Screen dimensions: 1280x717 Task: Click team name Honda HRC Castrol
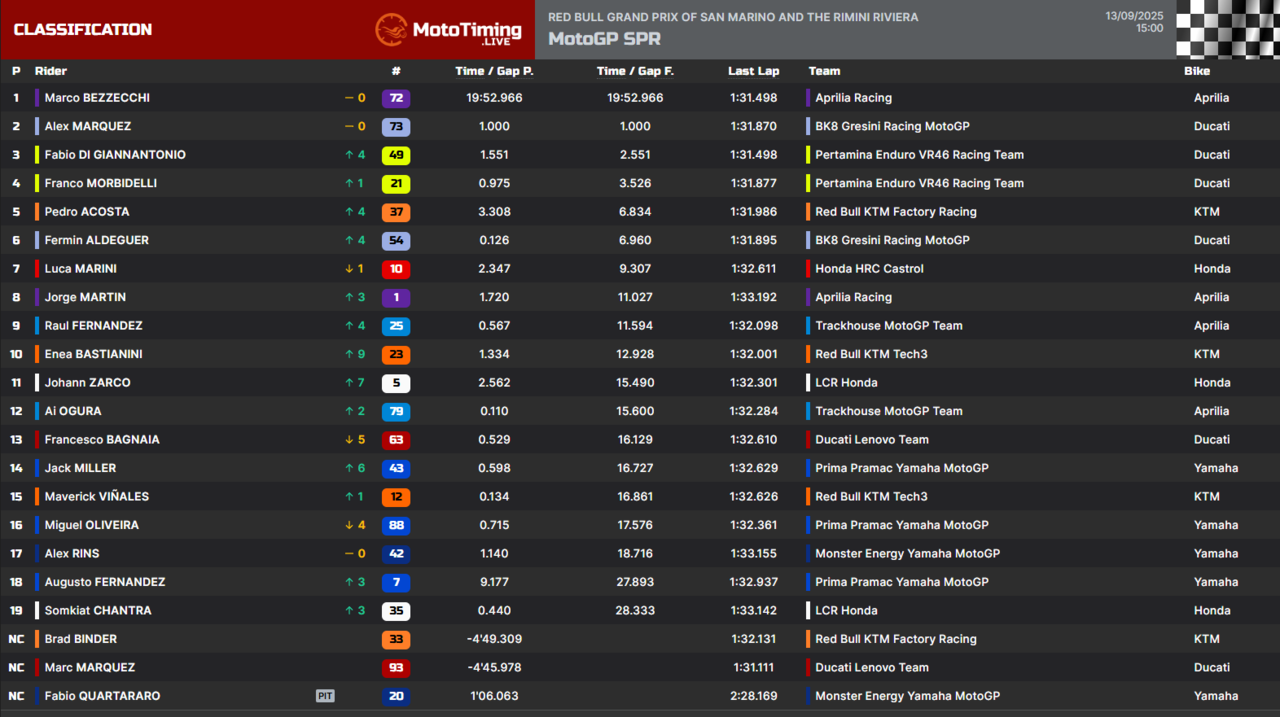[869, 269]
